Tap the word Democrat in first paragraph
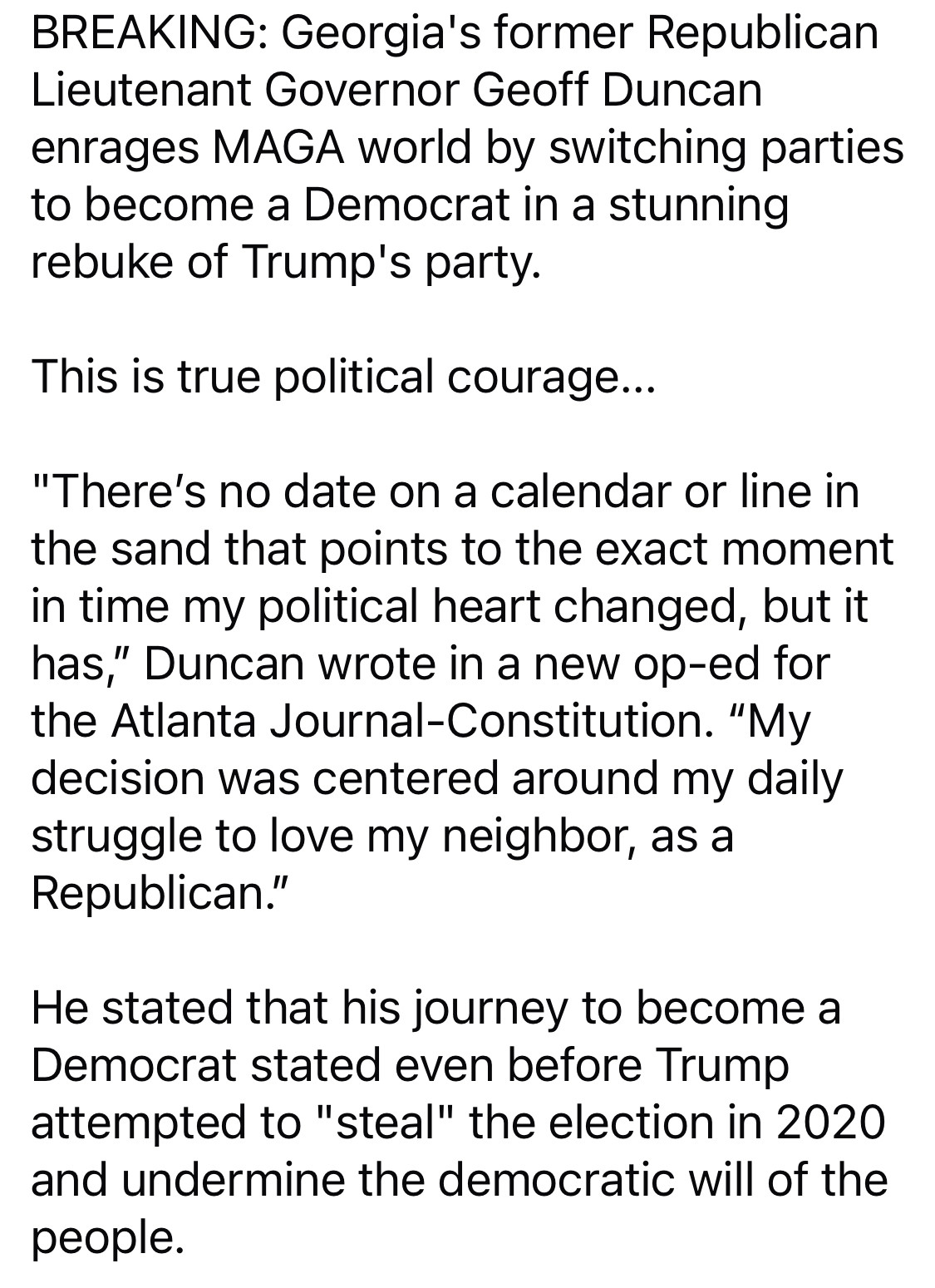Screen dimensions: 935x1288 [406, 205]
